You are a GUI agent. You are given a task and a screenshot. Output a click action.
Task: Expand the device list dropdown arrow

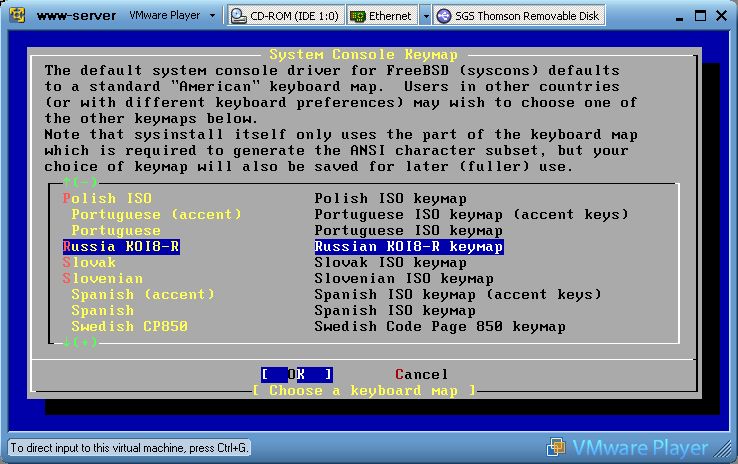(425, 16)
